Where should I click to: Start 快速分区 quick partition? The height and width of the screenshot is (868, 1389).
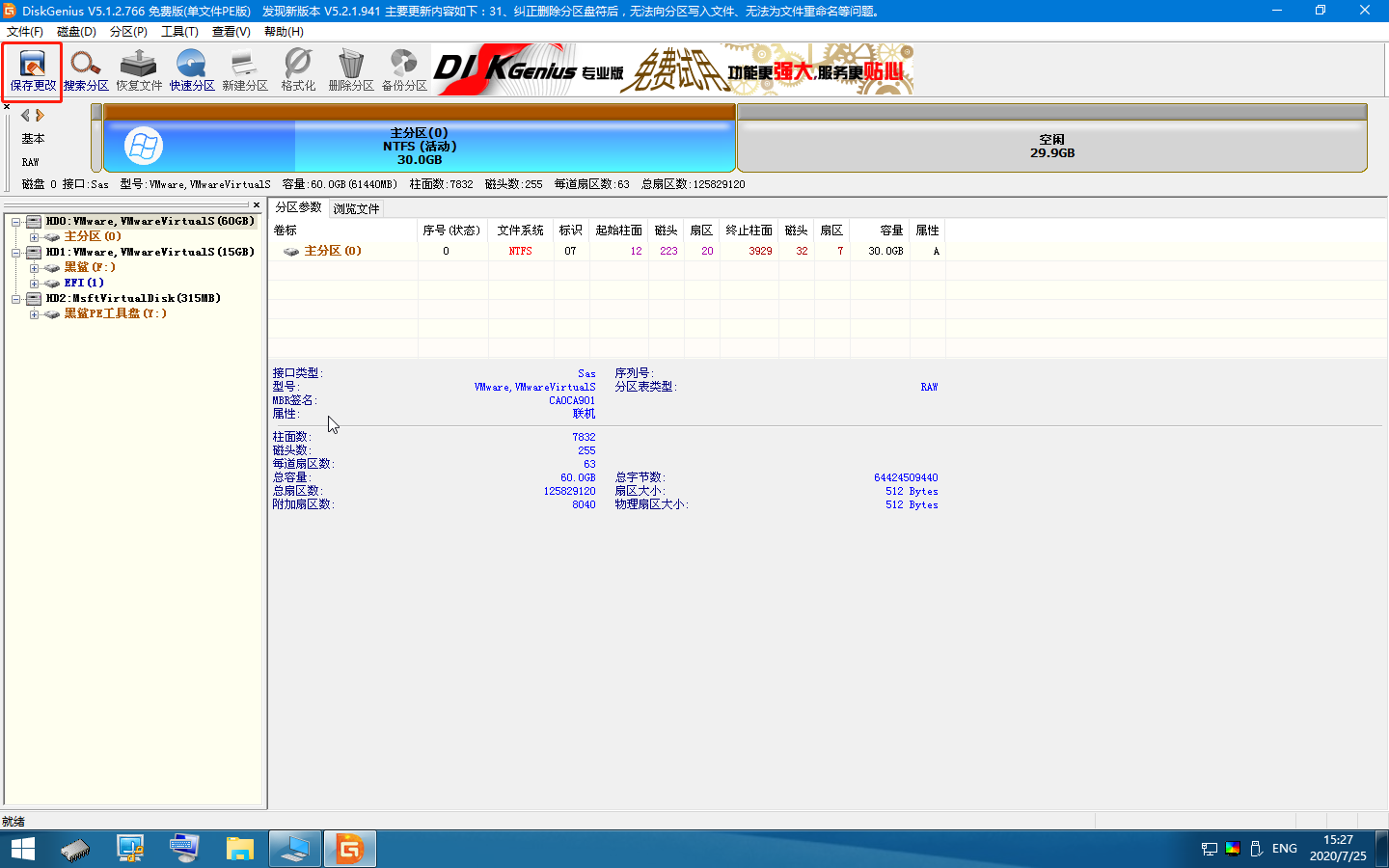(x=192, y=70)
